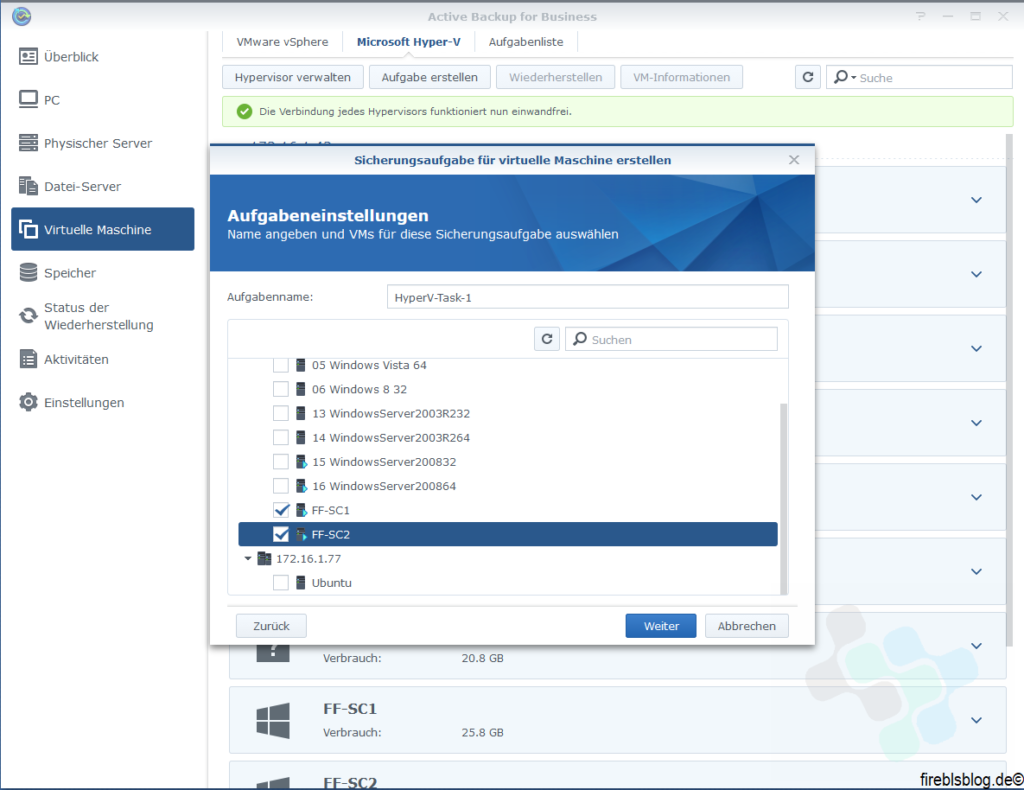Select the 06 Windows 8 32 row label
Screen dimensions: 1024x790
pyautogui.click(x=359, y=389)
